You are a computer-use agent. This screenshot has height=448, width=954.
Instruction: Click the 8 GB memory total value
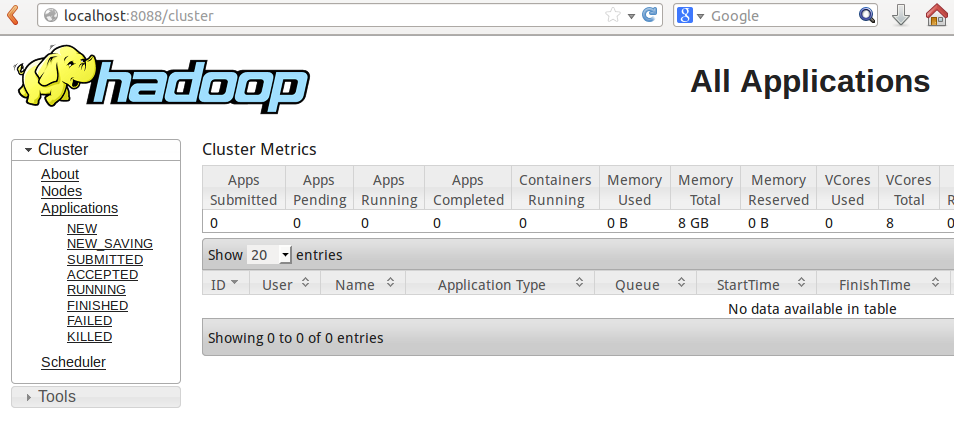point(693,223)
